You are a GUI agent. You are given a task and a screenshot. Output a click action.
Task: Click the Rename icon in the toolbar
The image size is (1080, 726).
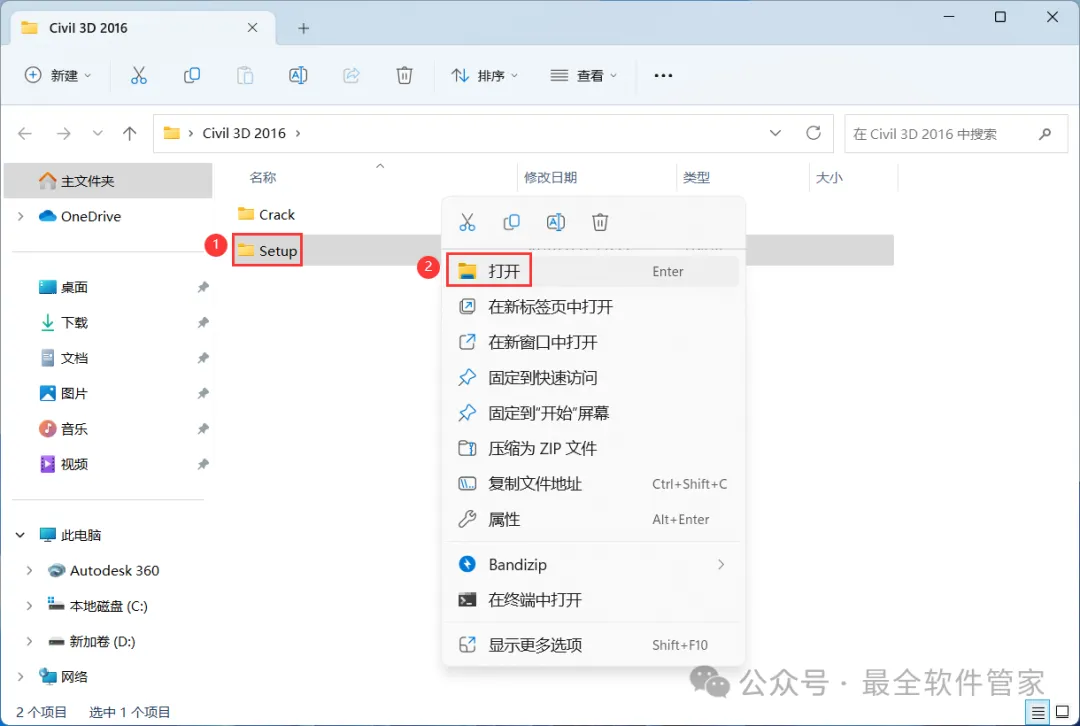298,75
